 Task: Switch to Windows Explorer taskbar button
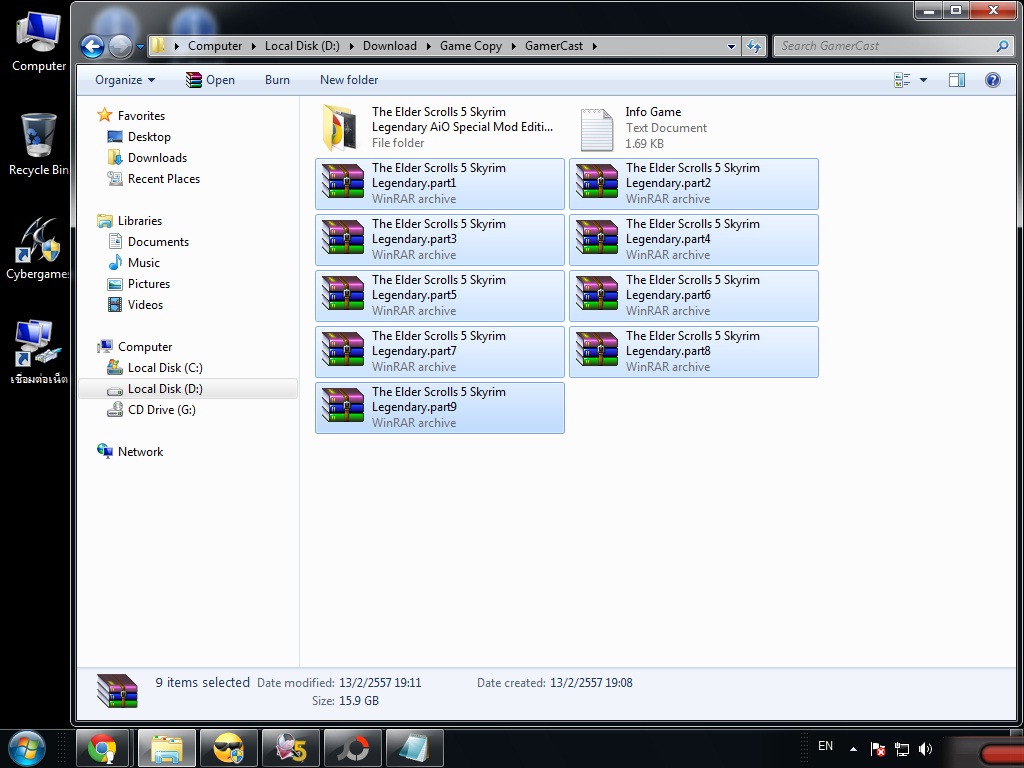click(x=167, y=748)
